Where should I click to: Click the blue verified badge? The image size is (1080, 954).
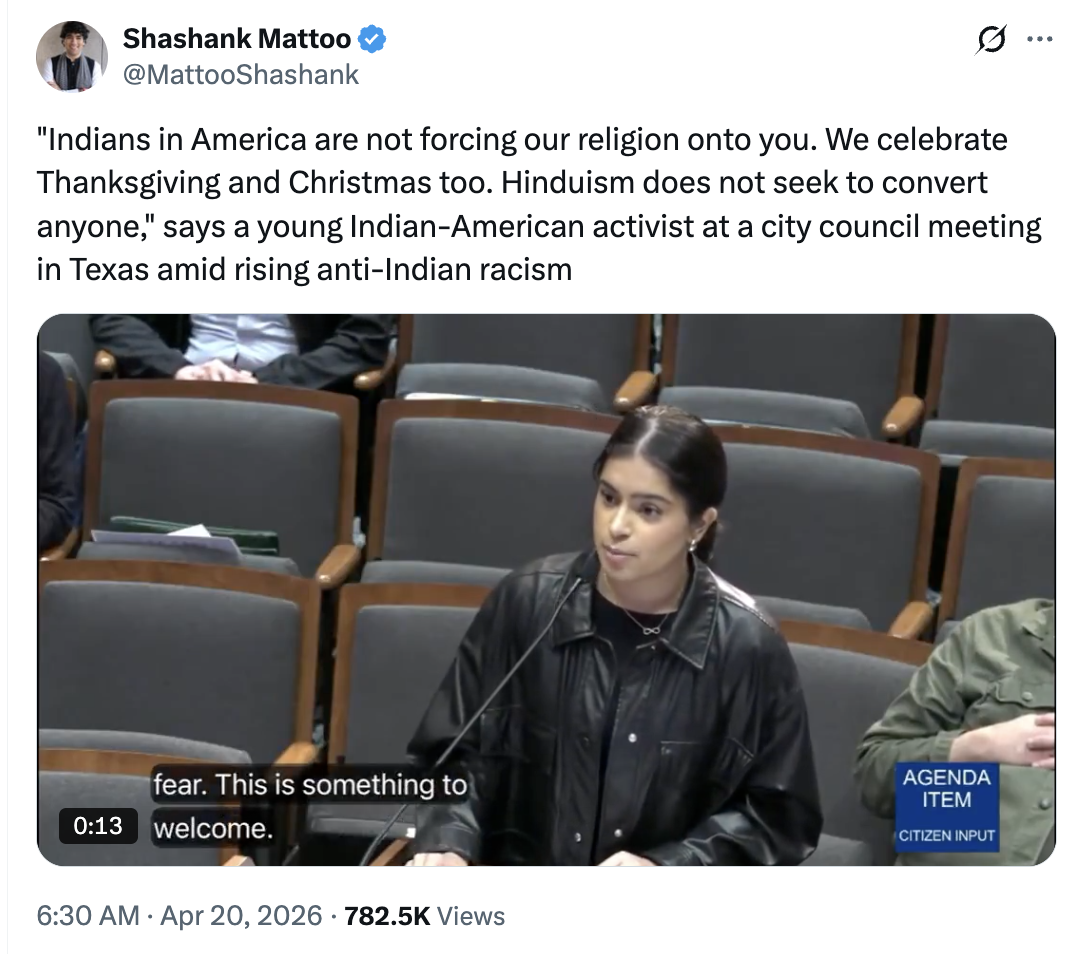click(x=373, y=39)
